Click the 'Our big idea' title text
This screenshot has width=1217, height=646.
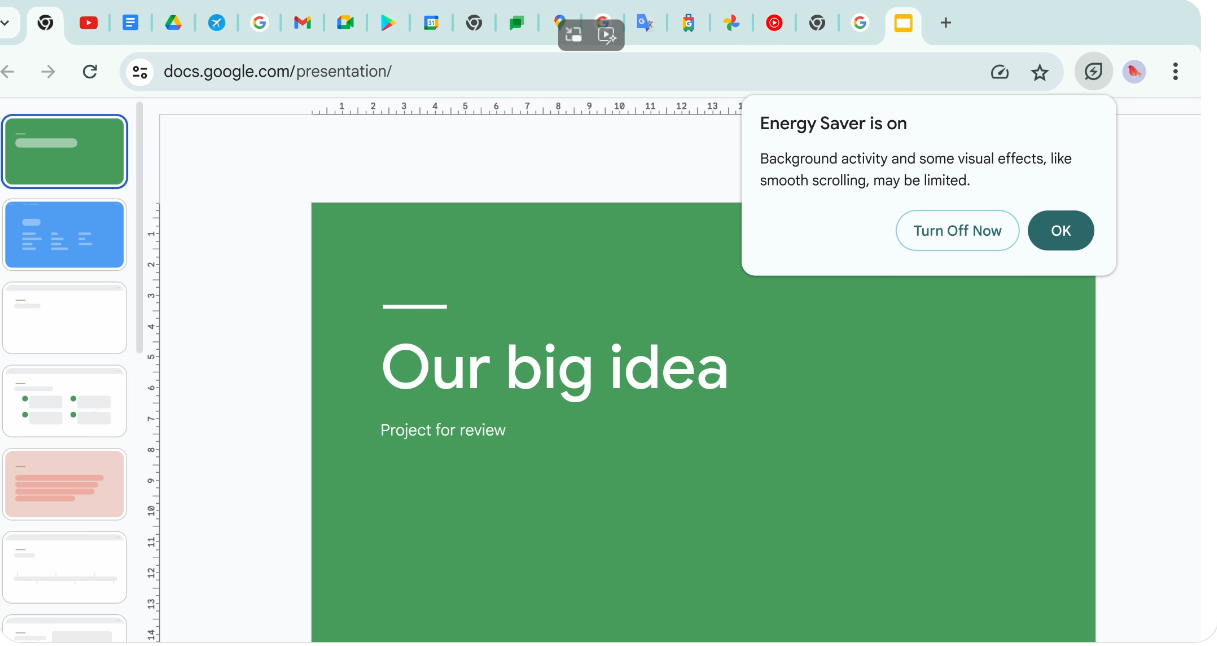click(x=555, y=367)
